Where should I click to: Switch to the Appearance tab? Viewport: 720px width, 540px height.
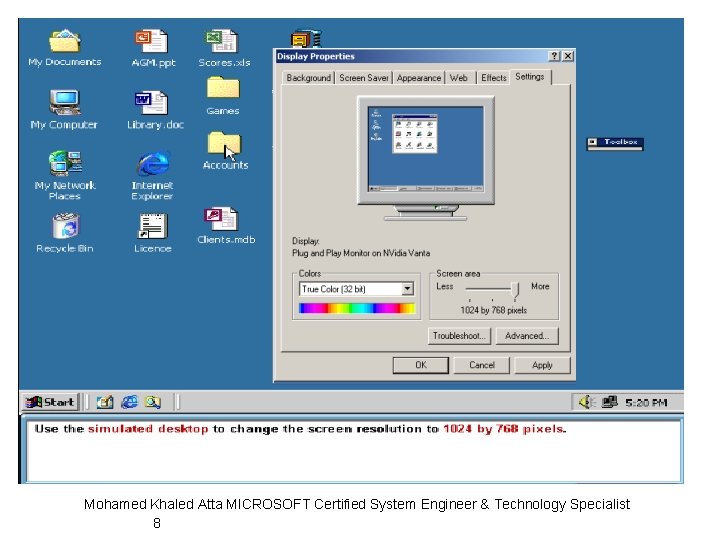[x=419, y=78]
